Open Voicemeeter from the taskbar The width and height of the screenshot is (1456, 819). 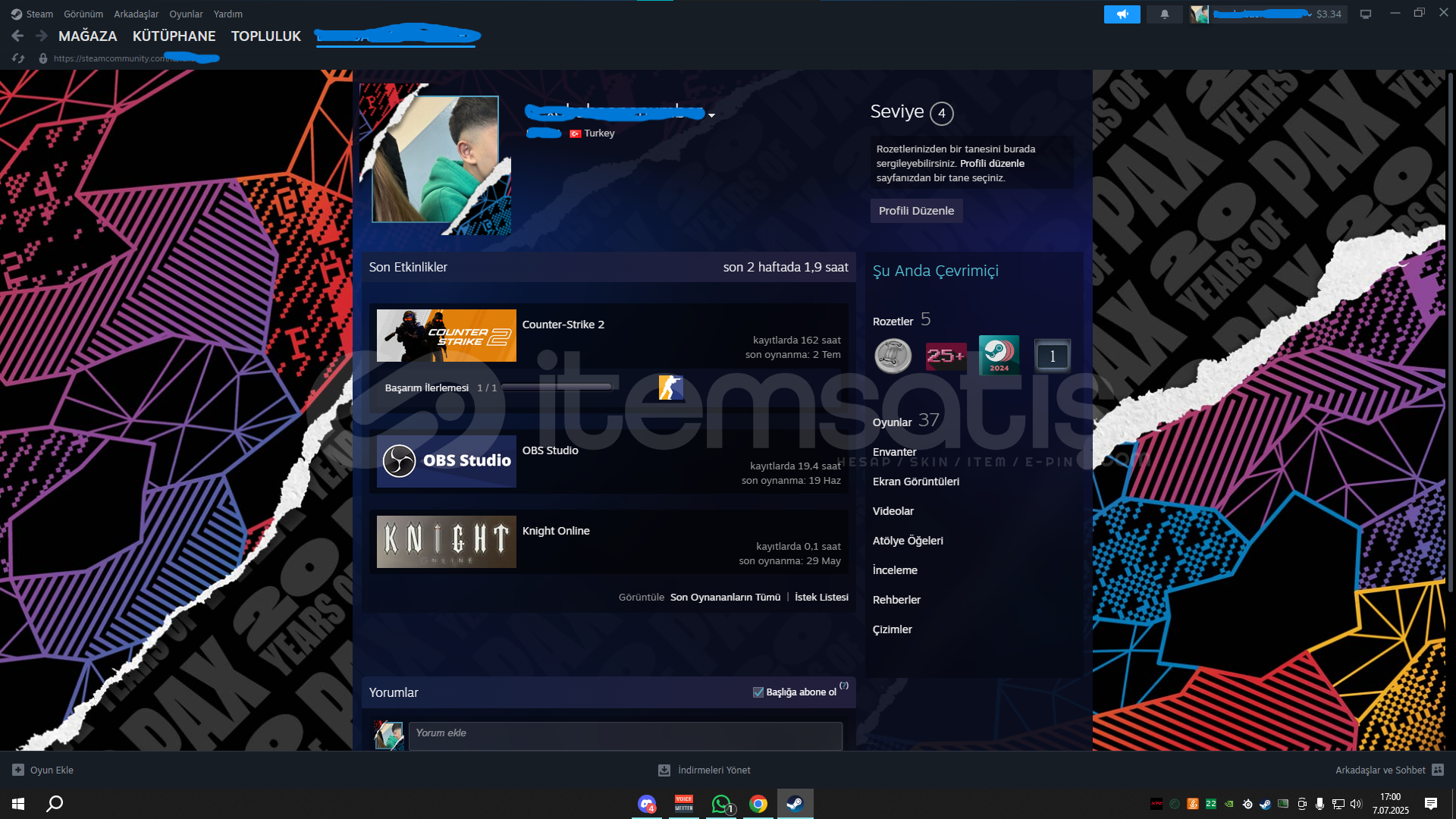point(684,804)
